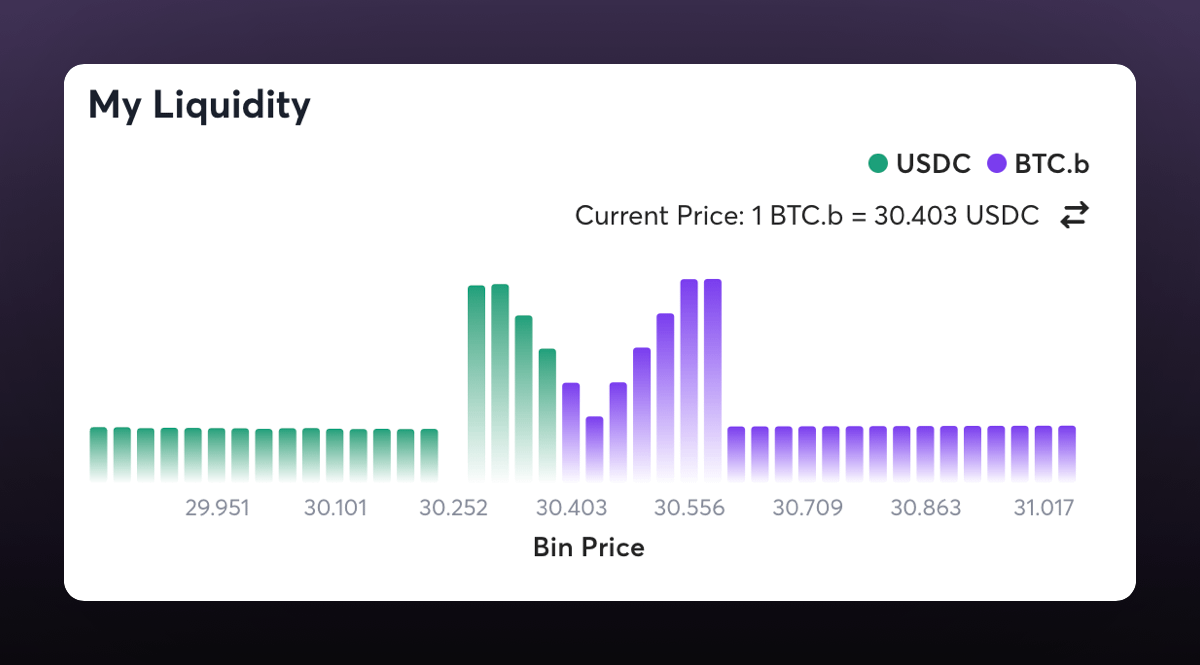
Task: Click the 30.101 axis label
Action: [335, 508]
